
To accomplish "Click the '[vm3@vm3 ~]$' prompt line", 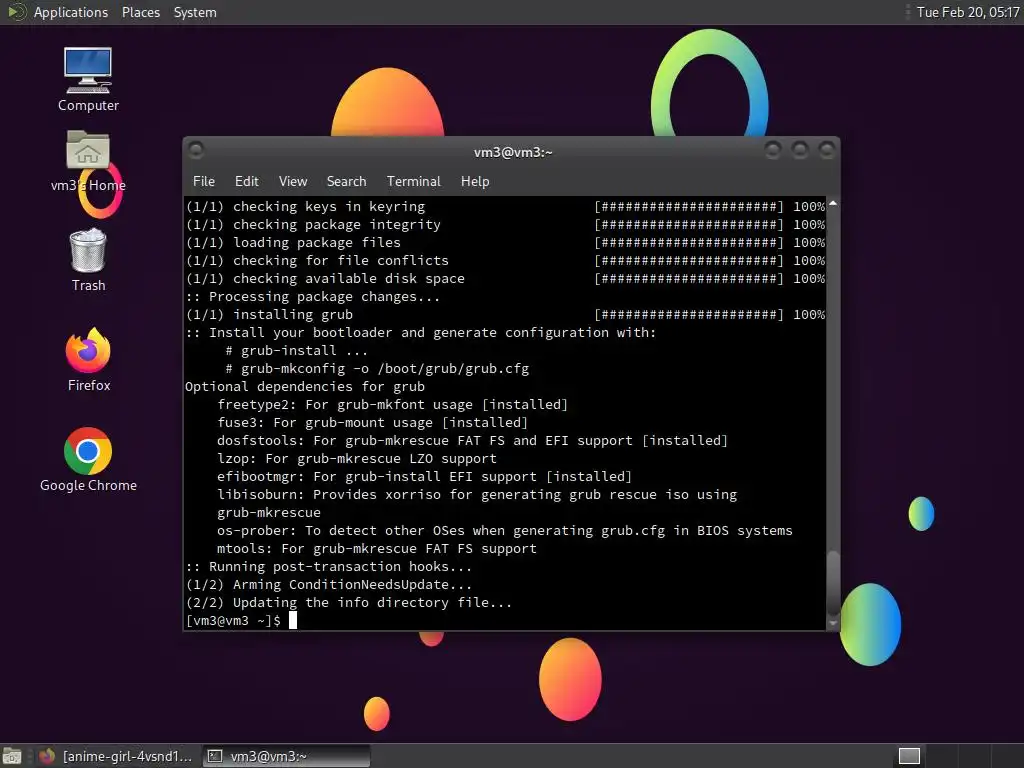I will (233, 620).
